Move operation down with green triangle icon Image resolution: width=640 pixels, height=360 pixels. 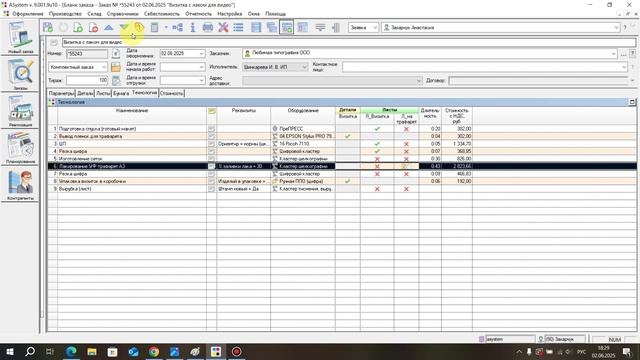124,27
